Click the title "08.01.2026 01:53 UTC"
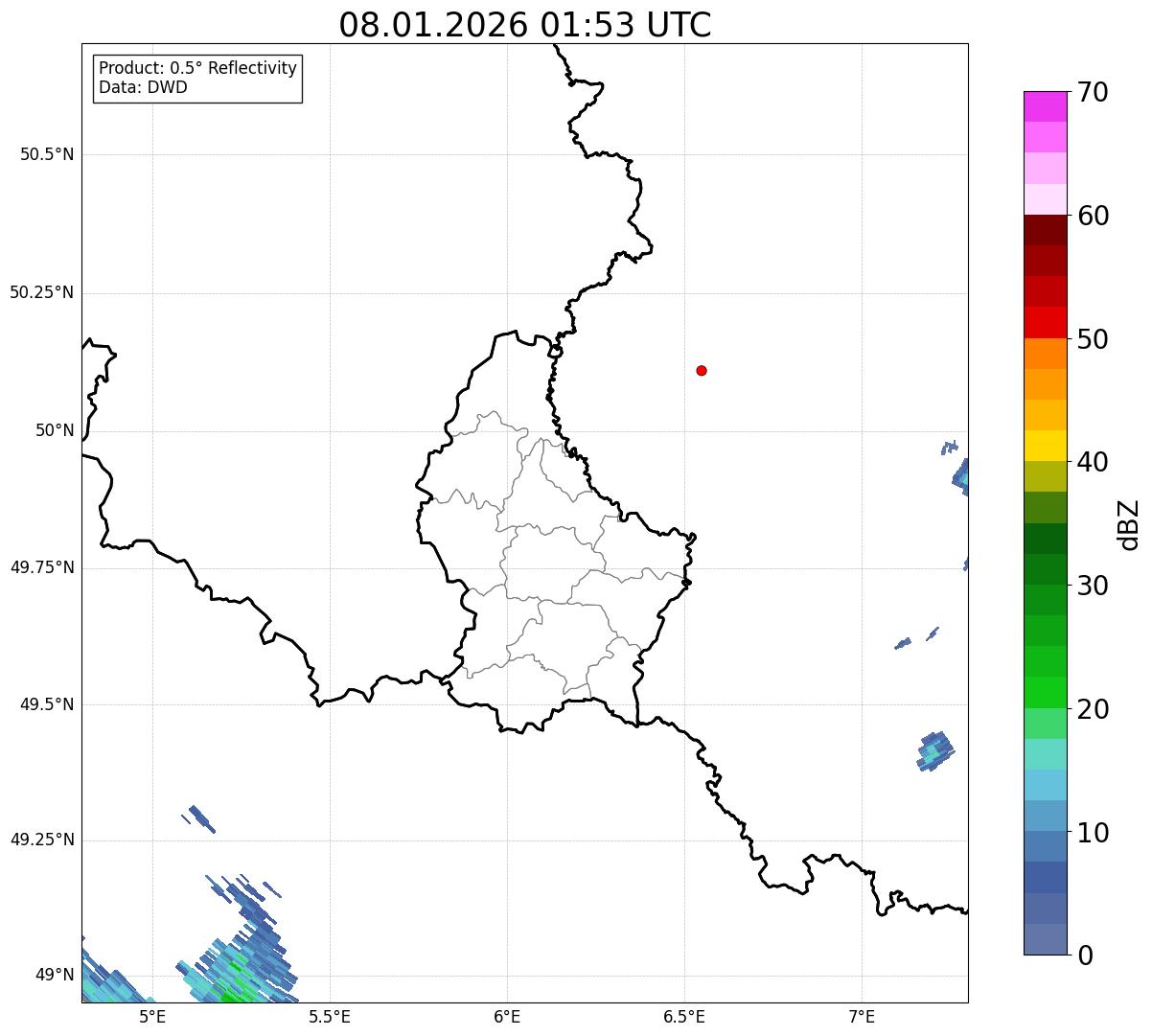This screenshot has width=1152, height=1036. pos(525,25)
